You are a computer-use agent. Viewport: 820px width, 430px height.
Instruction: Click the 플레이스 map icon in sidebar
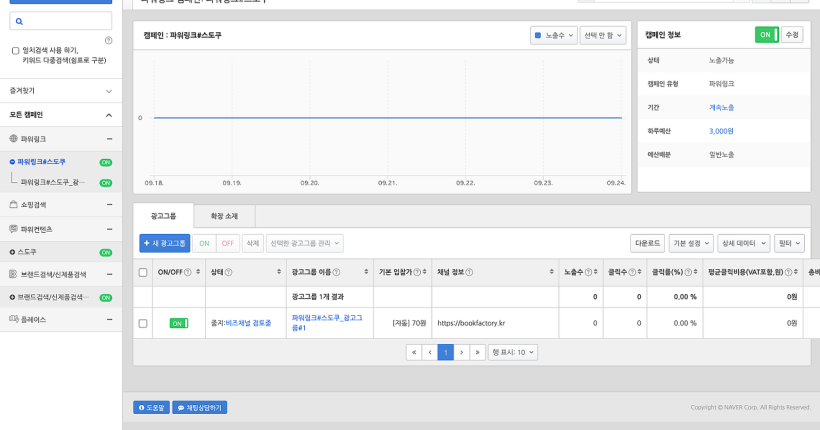14,319
